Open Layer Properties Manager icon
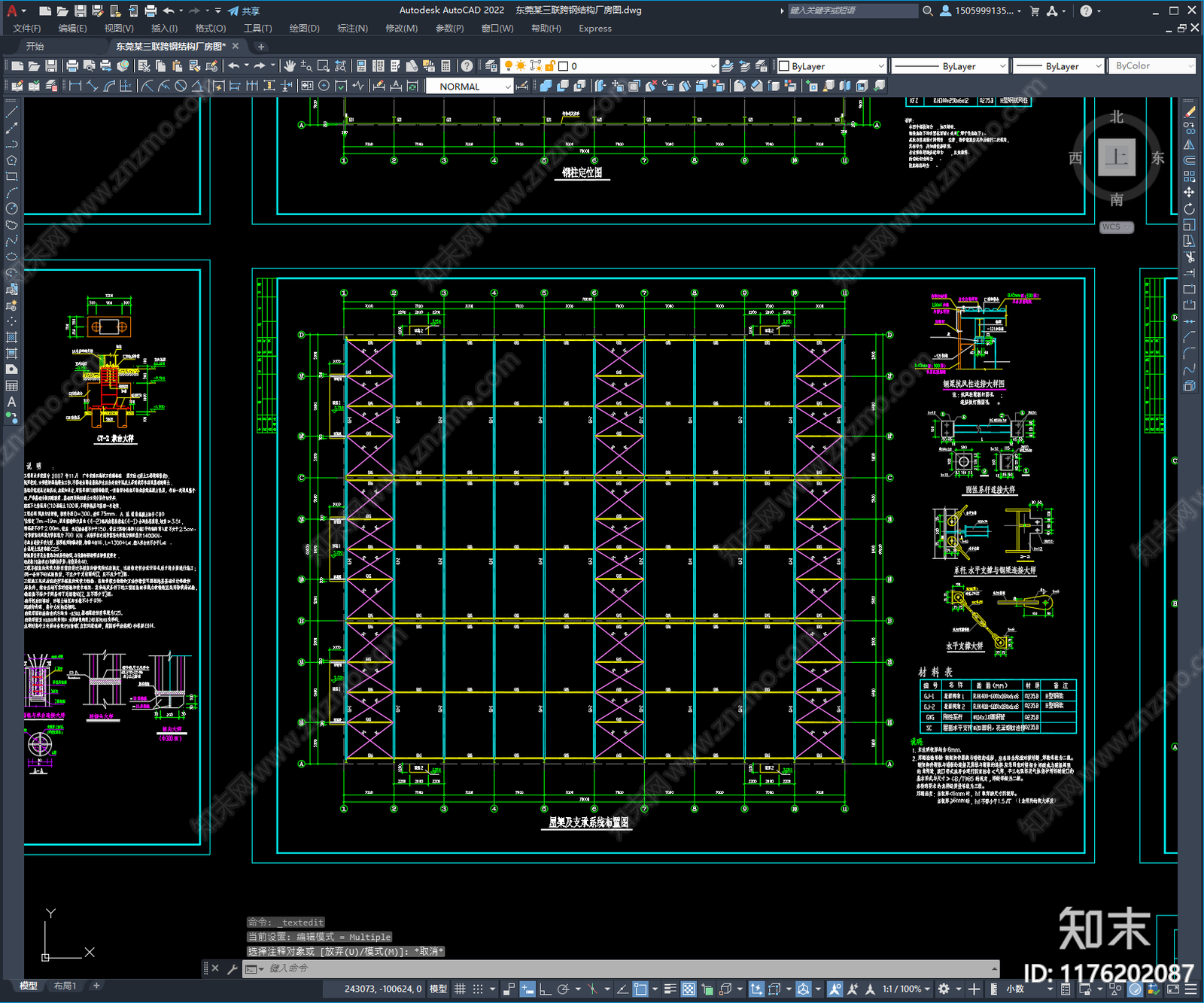The width and height of the screenshot is (1204, 1003). click(491, 66)
